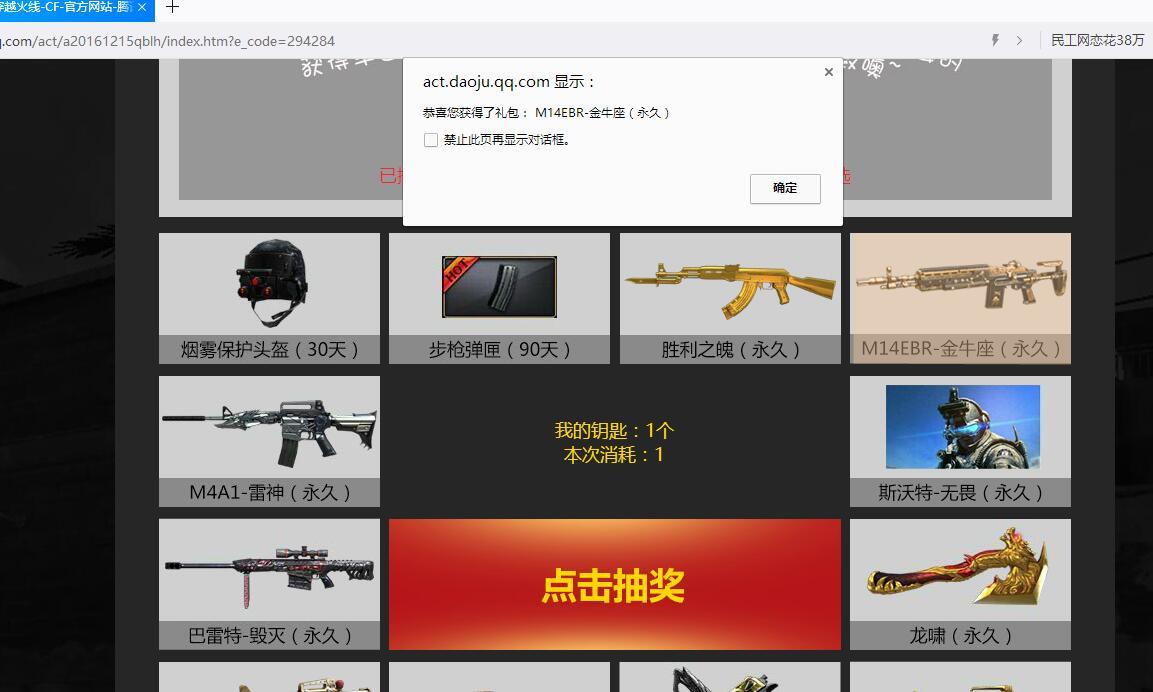1153x692 pixels.
Task: Click the address bar URL
Action: pyautogui.click(x=168, y=41)
